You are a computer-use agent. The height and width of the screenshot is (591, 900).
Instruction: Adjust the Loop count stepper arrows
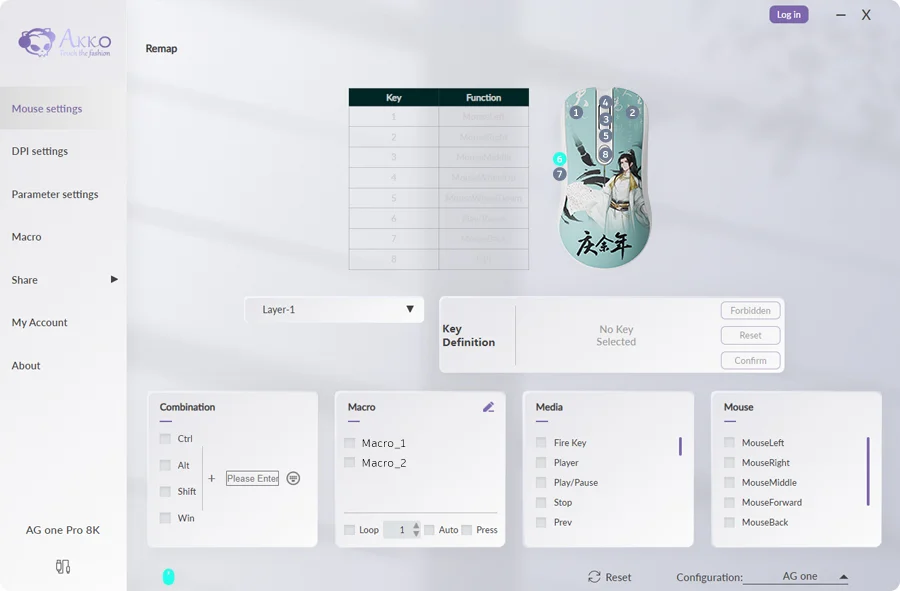(x=416, y=530)
